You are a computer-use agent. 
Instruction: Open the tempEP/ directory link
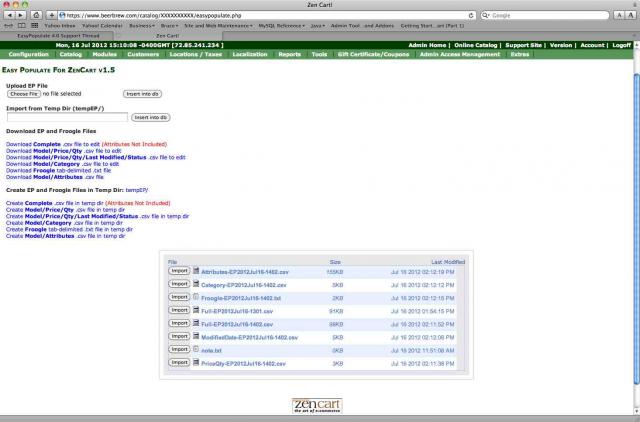pyautogui.click(x=137, y=190)
